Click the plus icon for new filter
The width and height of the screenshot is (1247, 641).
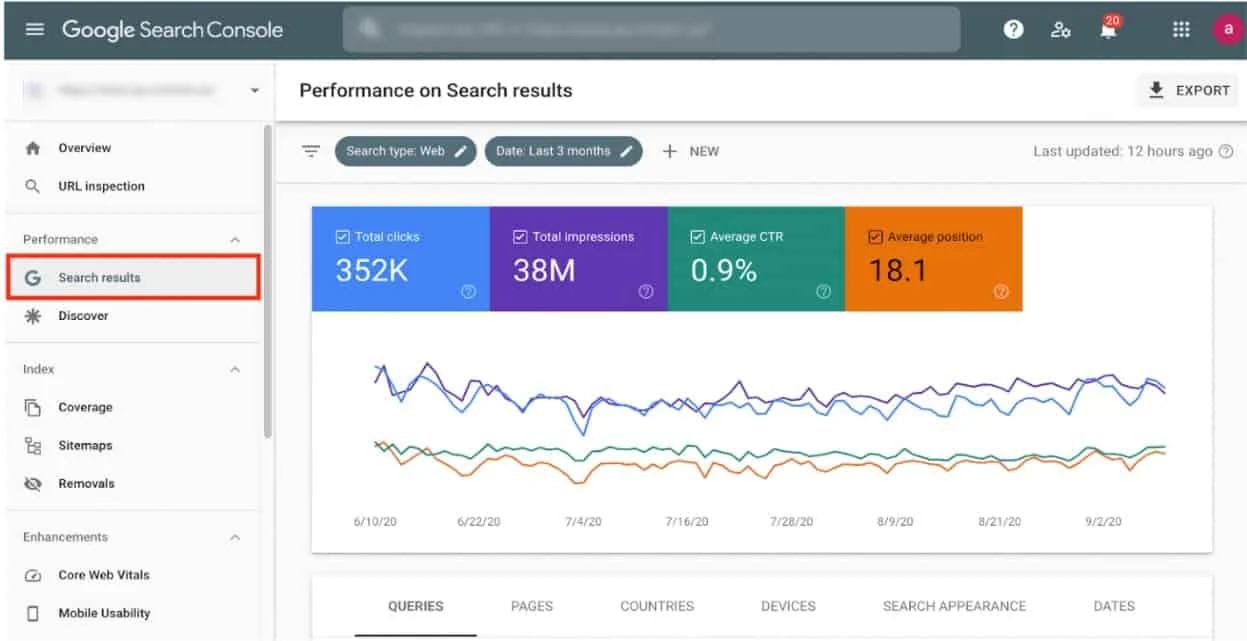670,151
